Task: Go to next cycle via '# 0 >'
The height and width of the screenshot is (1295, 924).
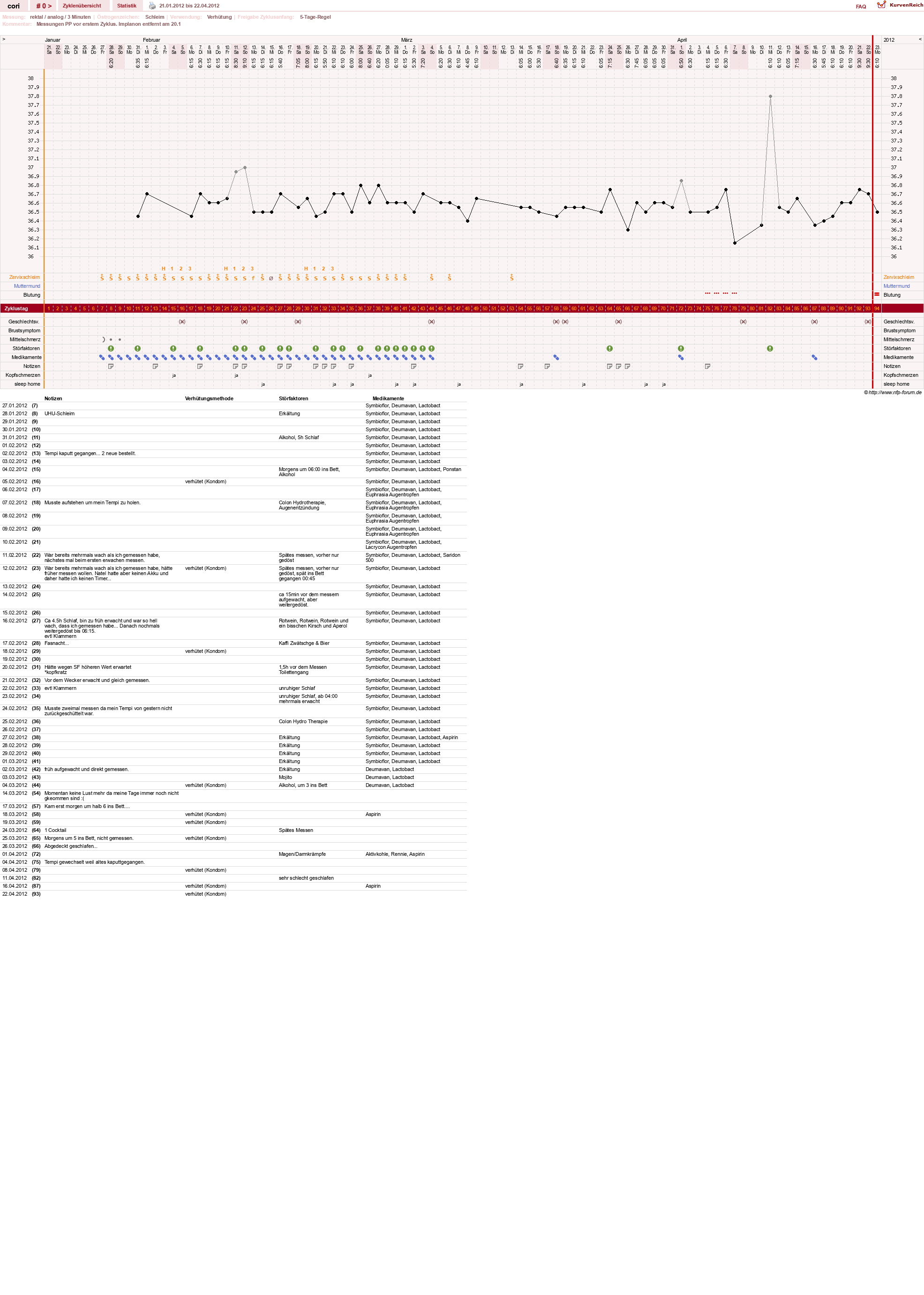Action: click(43, 6)
